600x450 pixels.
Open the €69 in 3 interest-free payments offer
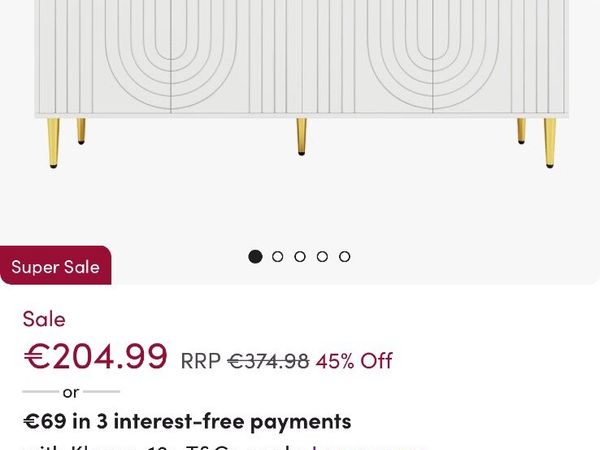187,421
